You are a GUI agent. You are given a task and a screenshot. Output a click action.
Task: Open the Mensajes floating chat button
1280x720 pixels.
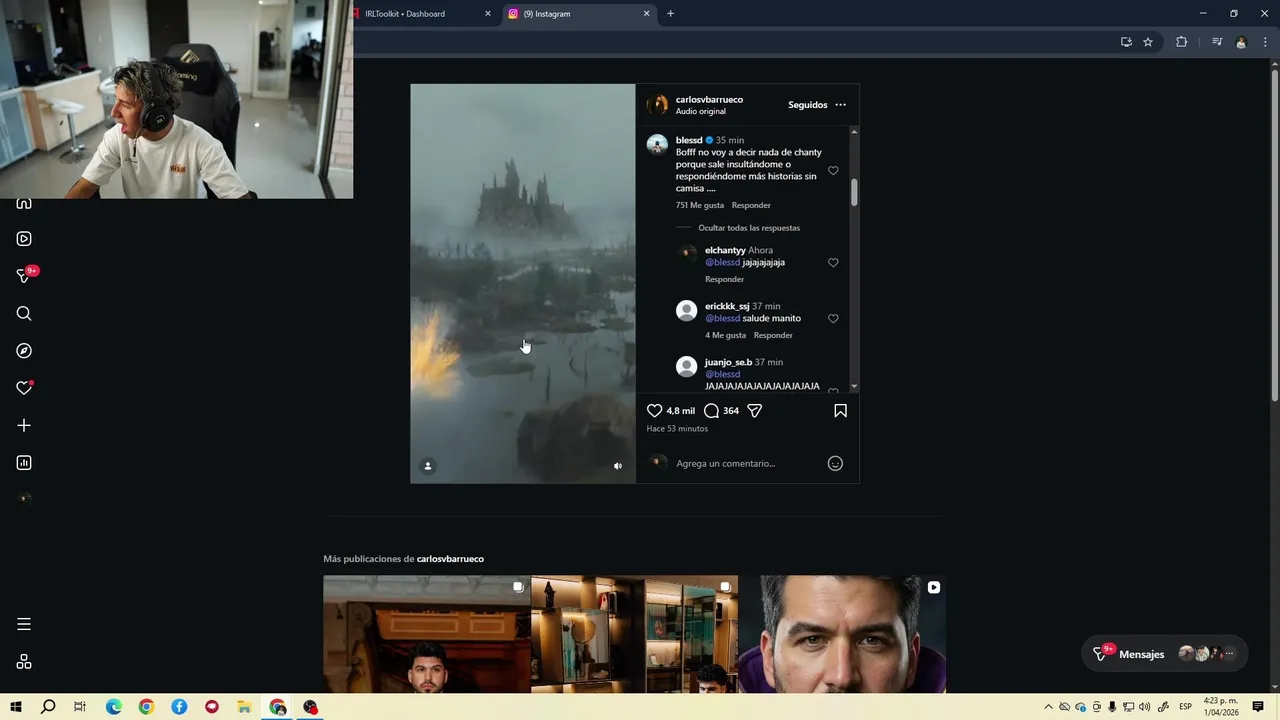pos(1165,654)
